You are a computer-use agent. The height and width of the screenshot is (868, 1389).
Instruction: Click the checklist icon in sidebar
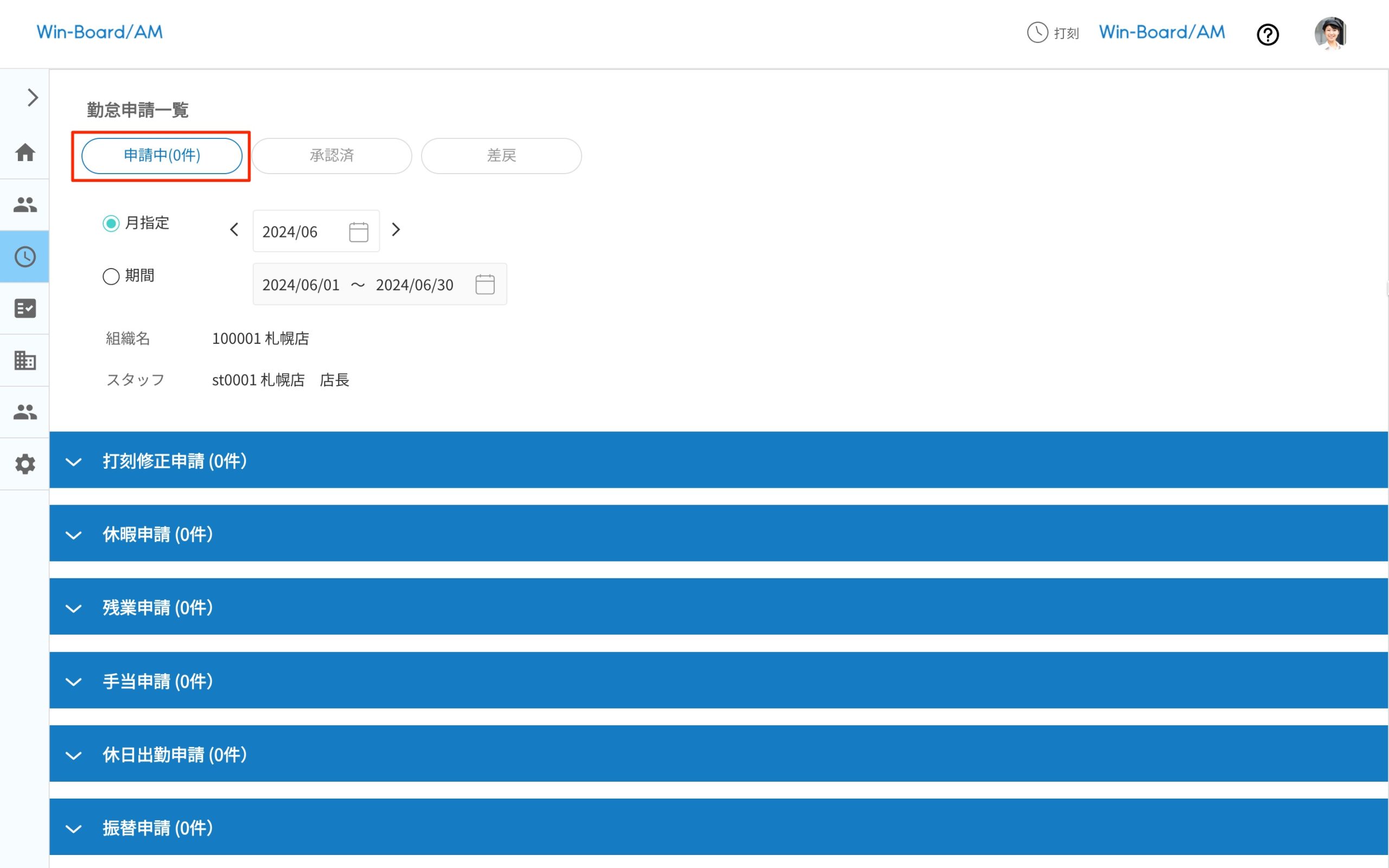tap(24, 308)
